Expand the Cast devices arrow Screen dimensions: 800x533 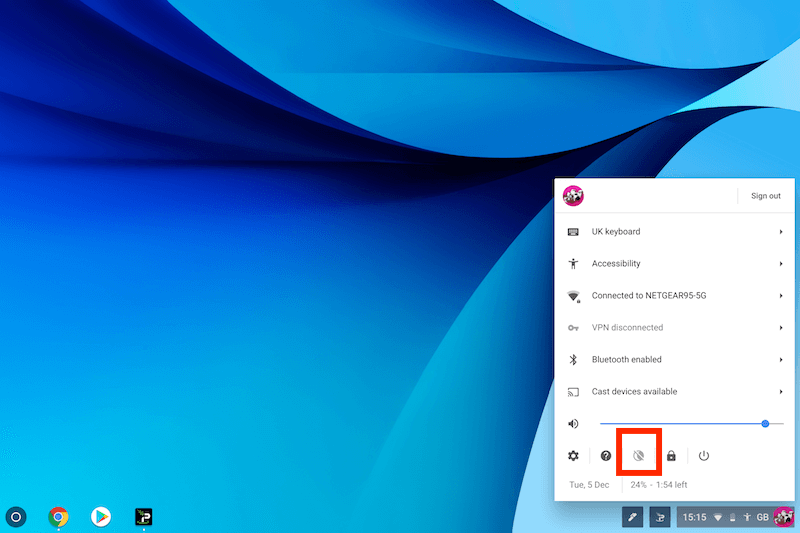781,392
